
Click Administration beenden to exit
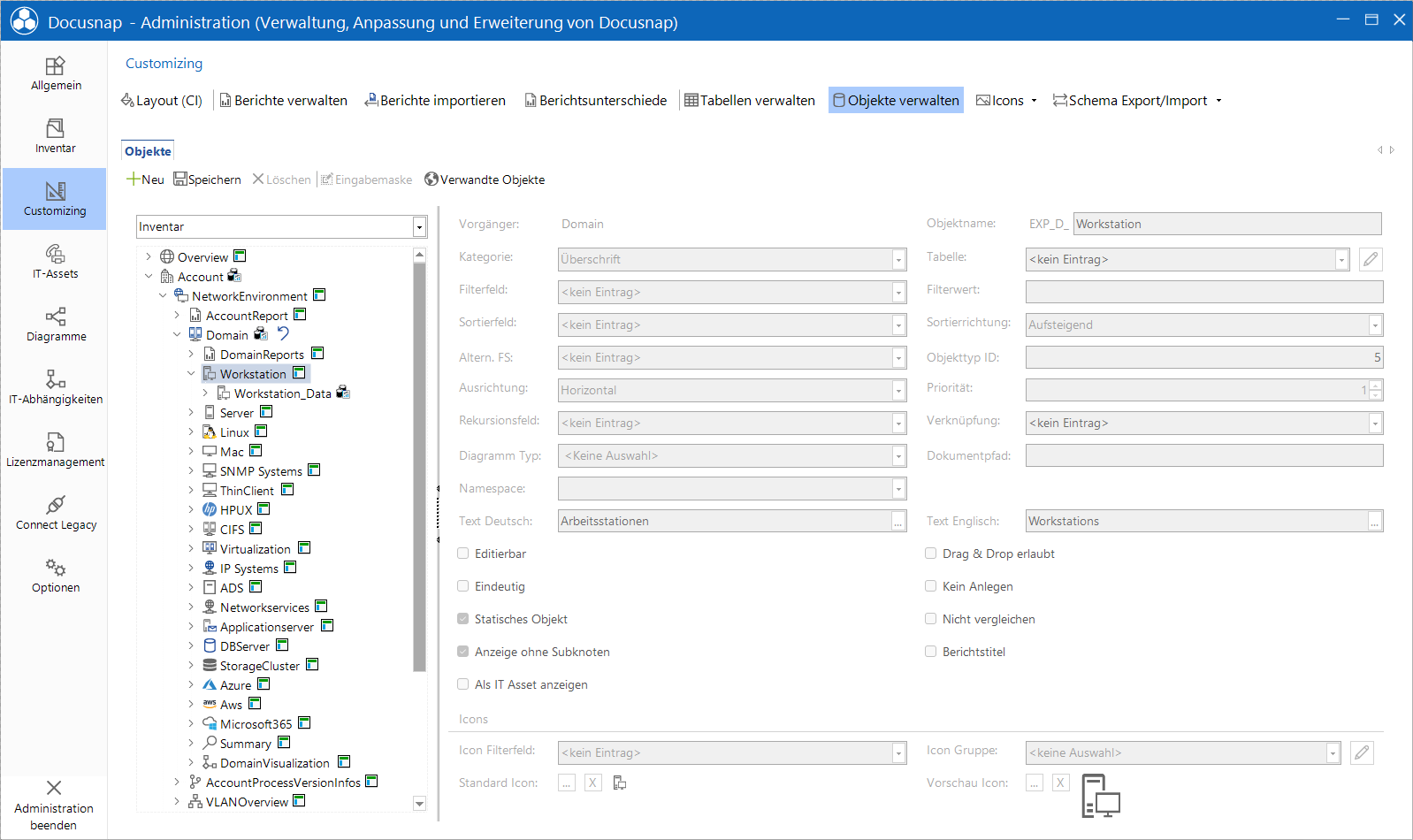[54, 806]
